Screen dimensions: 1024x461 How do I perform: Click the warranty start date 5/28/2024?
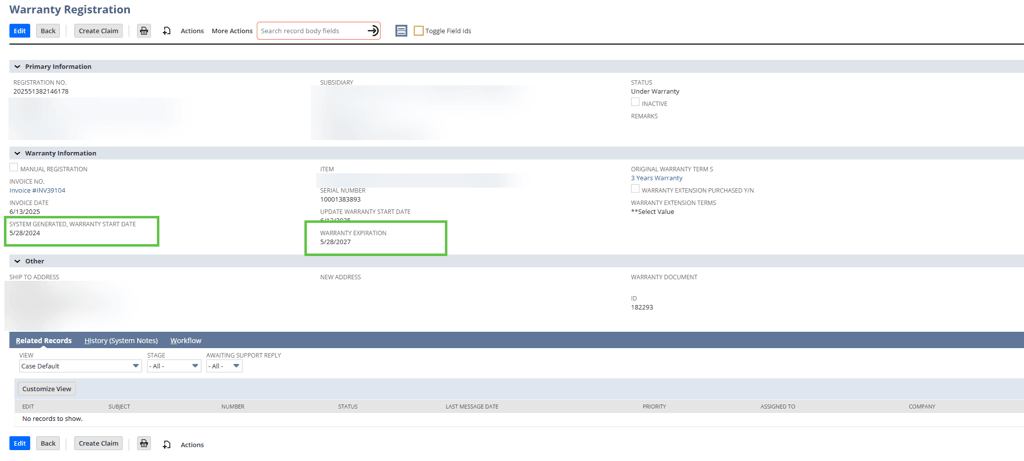pos(25,233)
